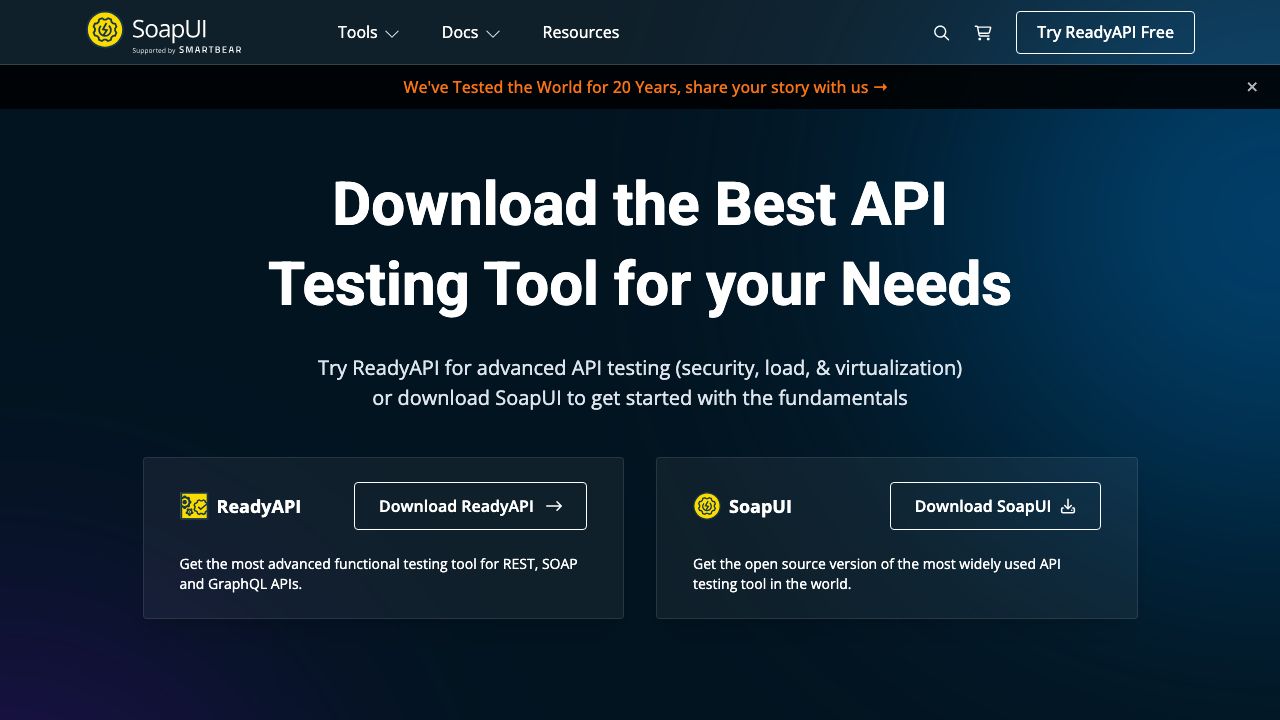Open the Resources menu item

(581, 32)
